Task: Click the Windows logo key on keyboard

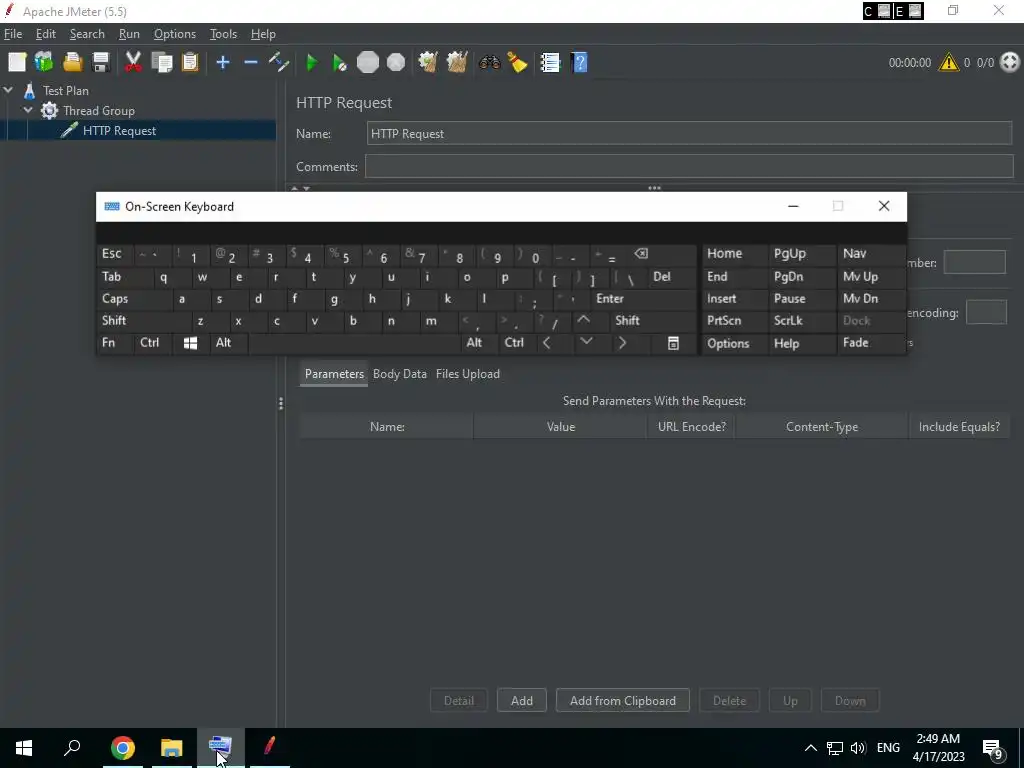Action: 191,343
